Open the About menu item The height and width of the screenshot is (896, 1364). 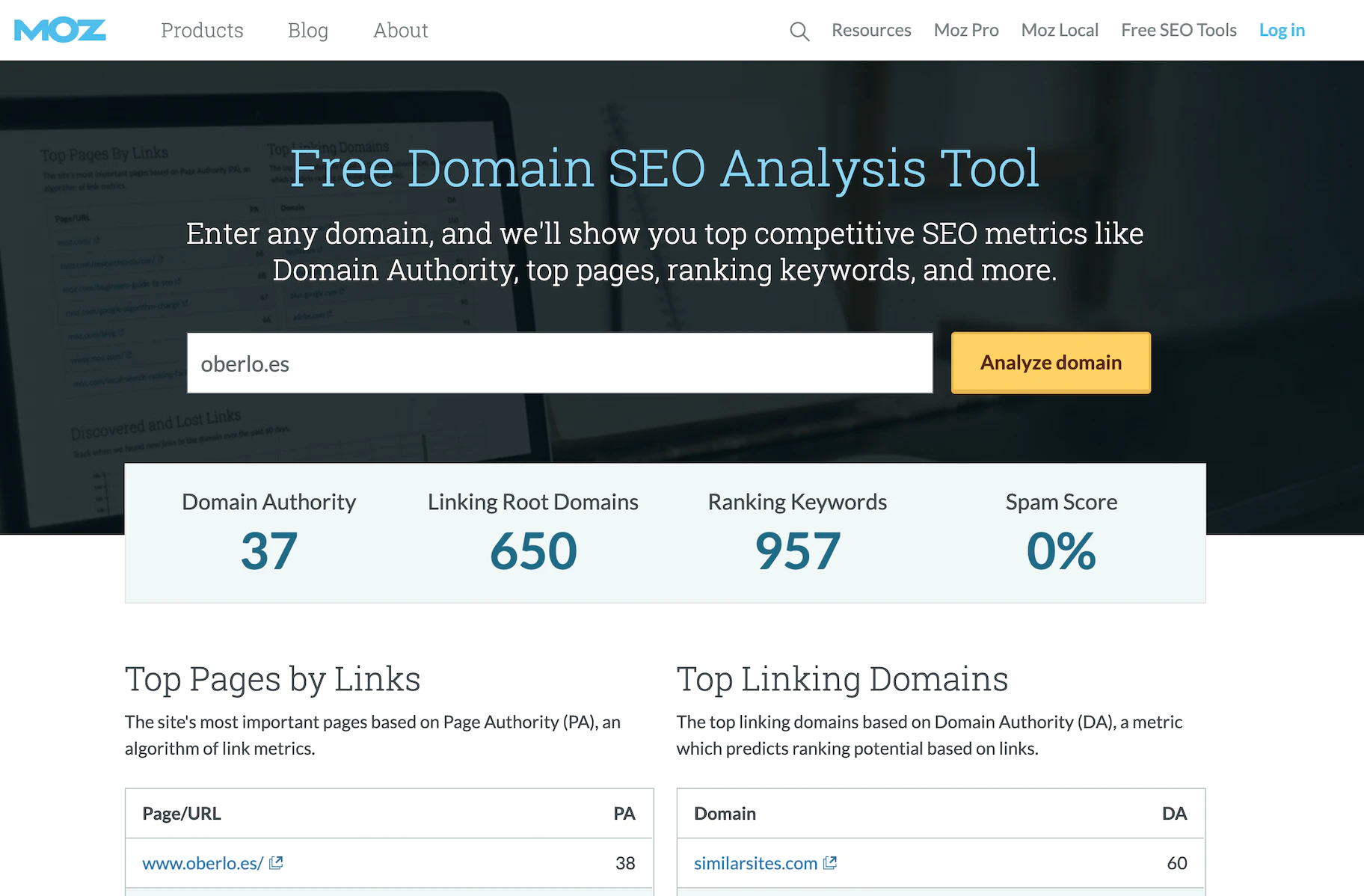401,31
